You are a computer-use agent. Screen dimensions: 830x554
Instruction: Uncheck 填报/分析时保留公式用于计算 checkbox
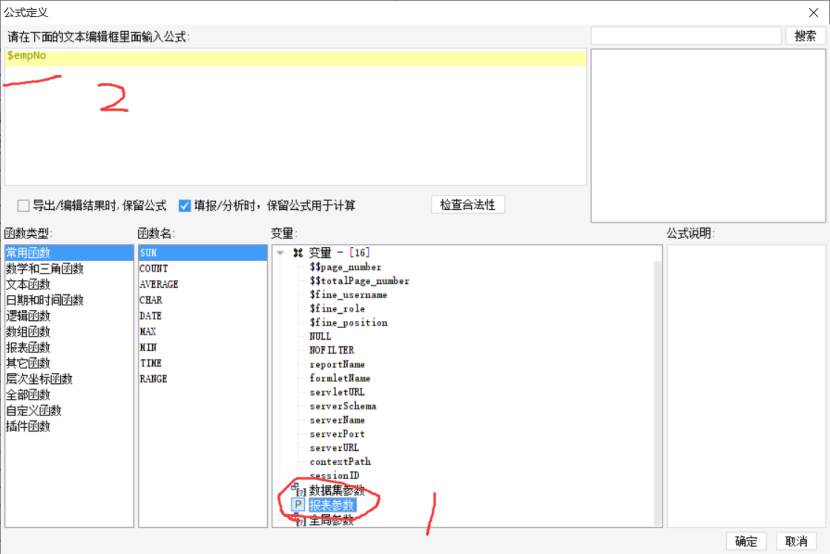[x=184, y=205]
